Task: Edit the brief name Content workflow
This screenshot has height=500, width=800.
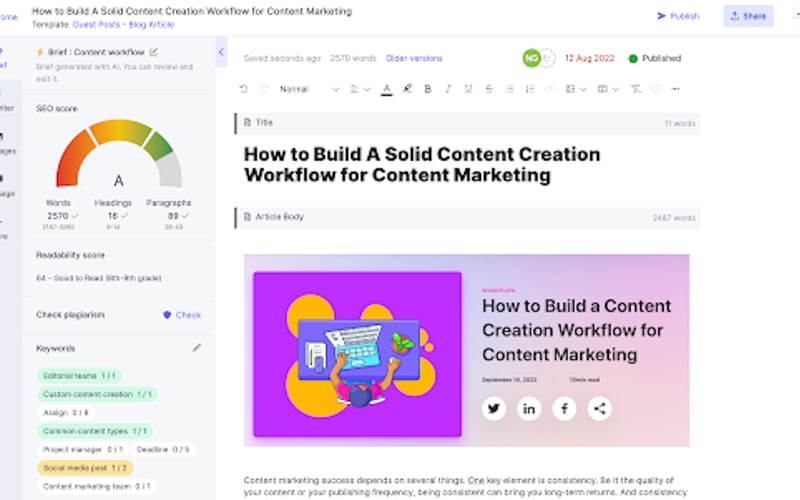Action: coord(154,52)
